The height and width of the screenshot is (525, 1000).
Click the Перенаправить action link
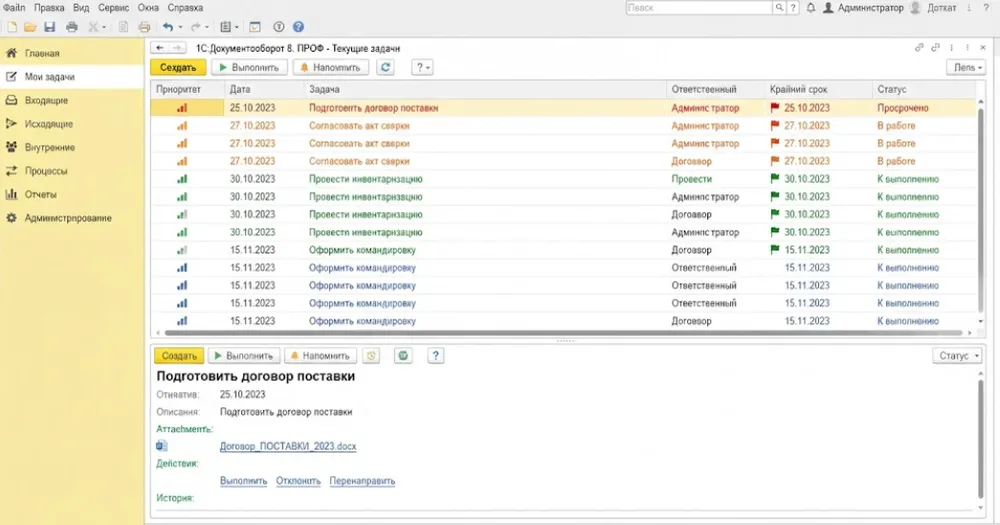tap(362, 480)
